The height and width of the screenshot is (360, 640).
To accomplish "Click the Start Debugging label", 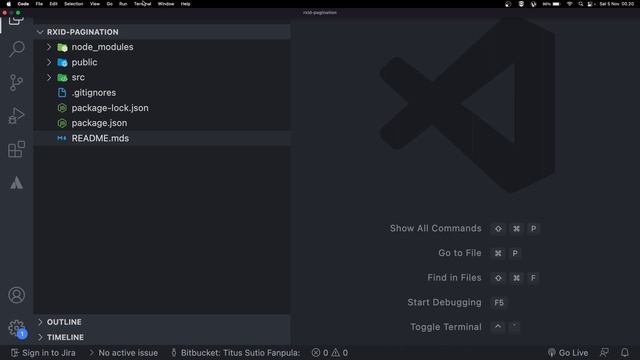I will [x=444, y=302].
